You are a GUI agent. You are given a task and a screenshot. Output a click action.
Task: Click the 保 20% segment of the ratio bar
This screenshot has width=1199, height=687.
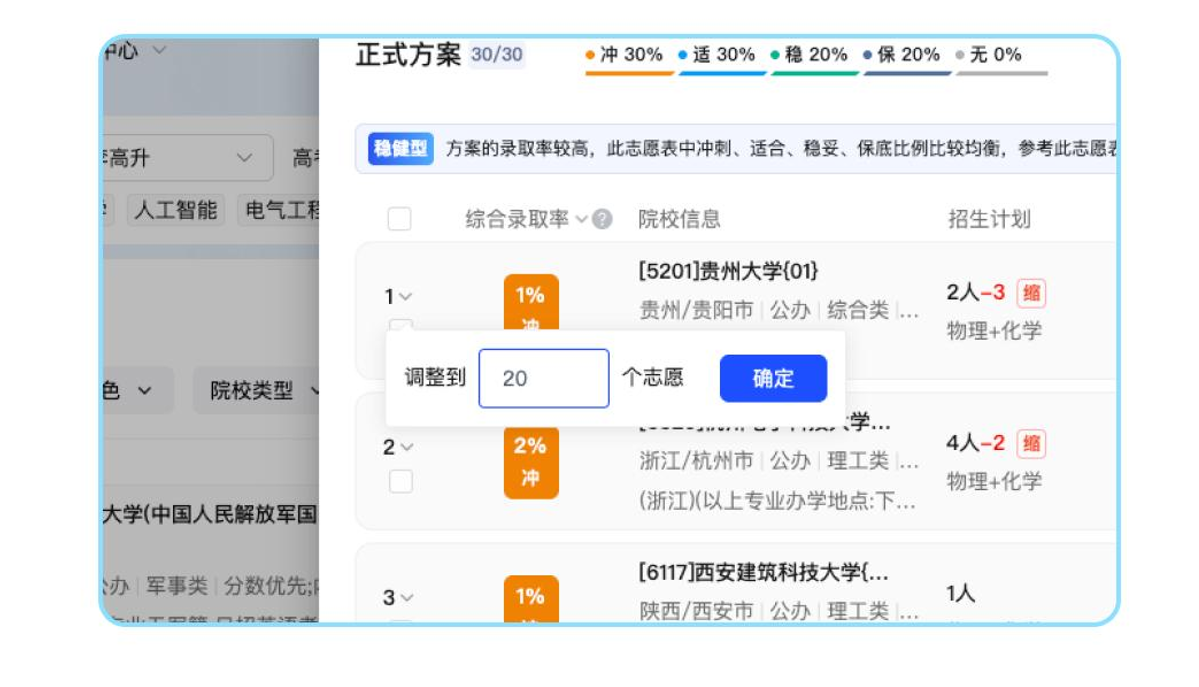pyautogui.click(x=907, y=72)
